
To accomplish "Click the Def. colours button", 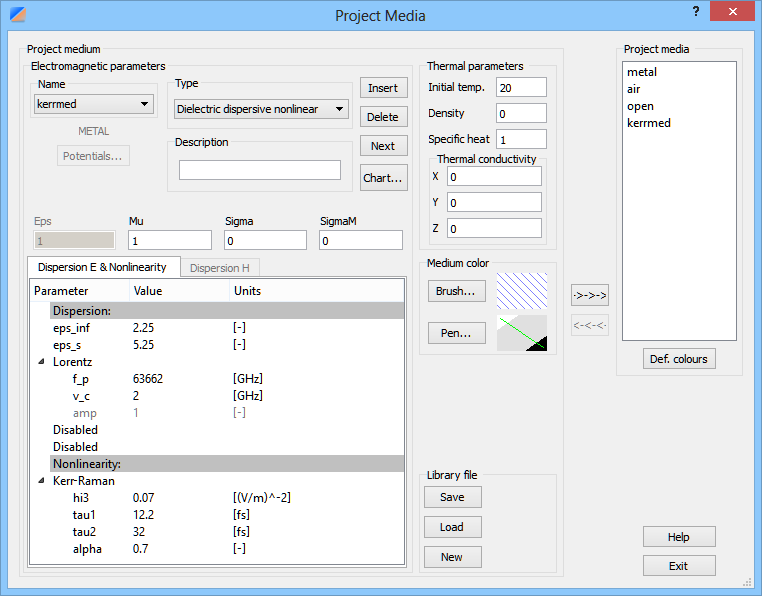I will [679, 359].
